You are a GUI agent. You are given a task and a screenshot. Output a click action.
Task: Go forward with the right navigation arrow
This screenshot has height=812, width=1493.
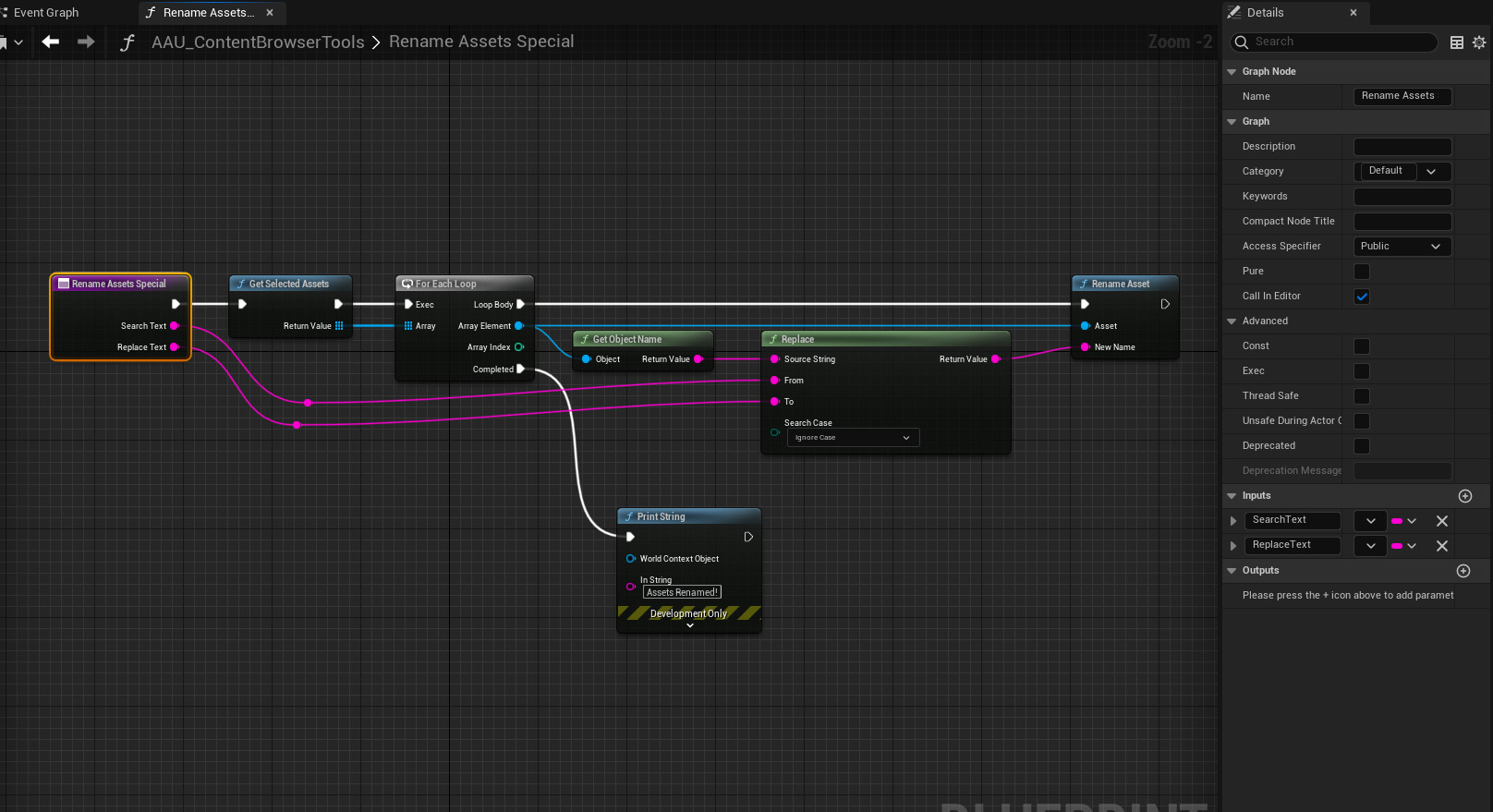pyautogui.click(x=86, y=42)
